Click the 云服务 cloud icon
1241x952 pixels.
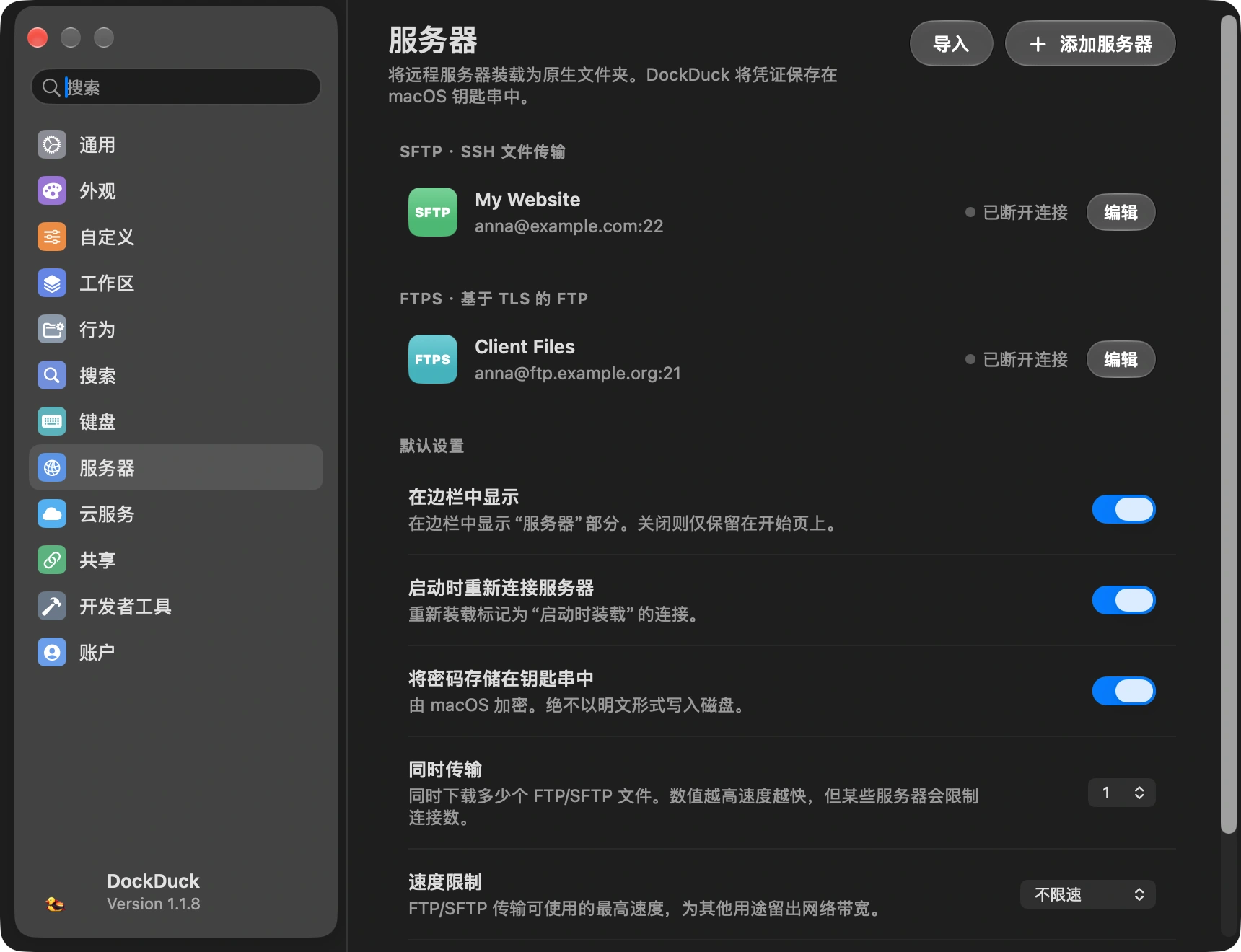click(52, 514)
